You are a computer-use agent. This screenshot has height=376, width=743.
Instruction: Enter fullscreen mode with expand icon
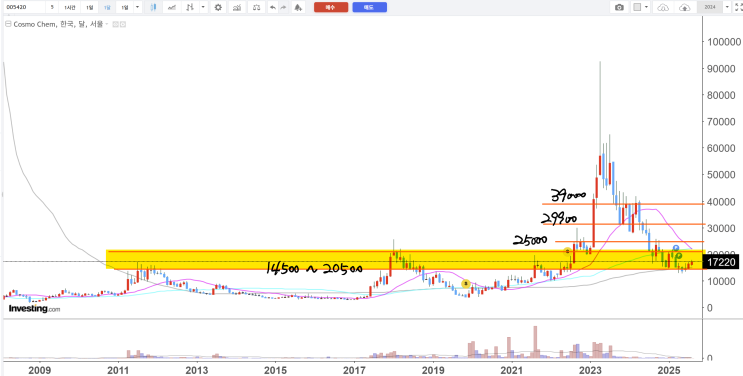coord(738,7)
